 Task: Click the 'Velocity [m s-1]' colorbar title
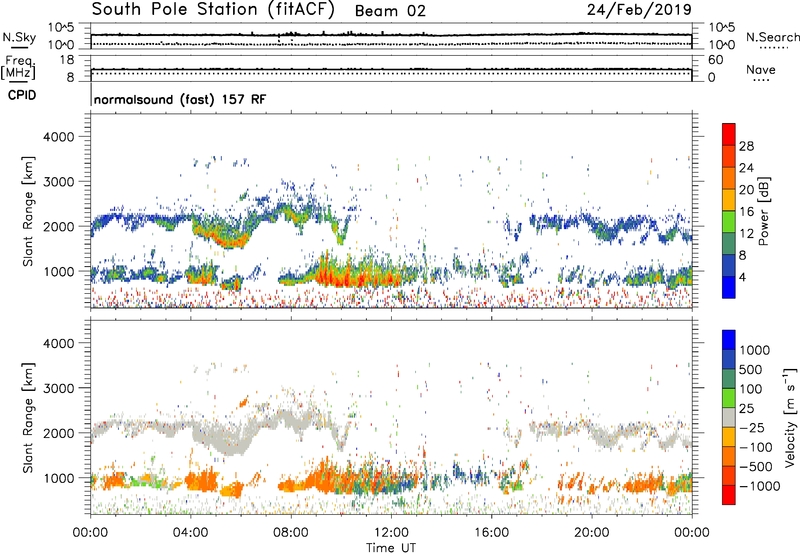pos(790,417)
